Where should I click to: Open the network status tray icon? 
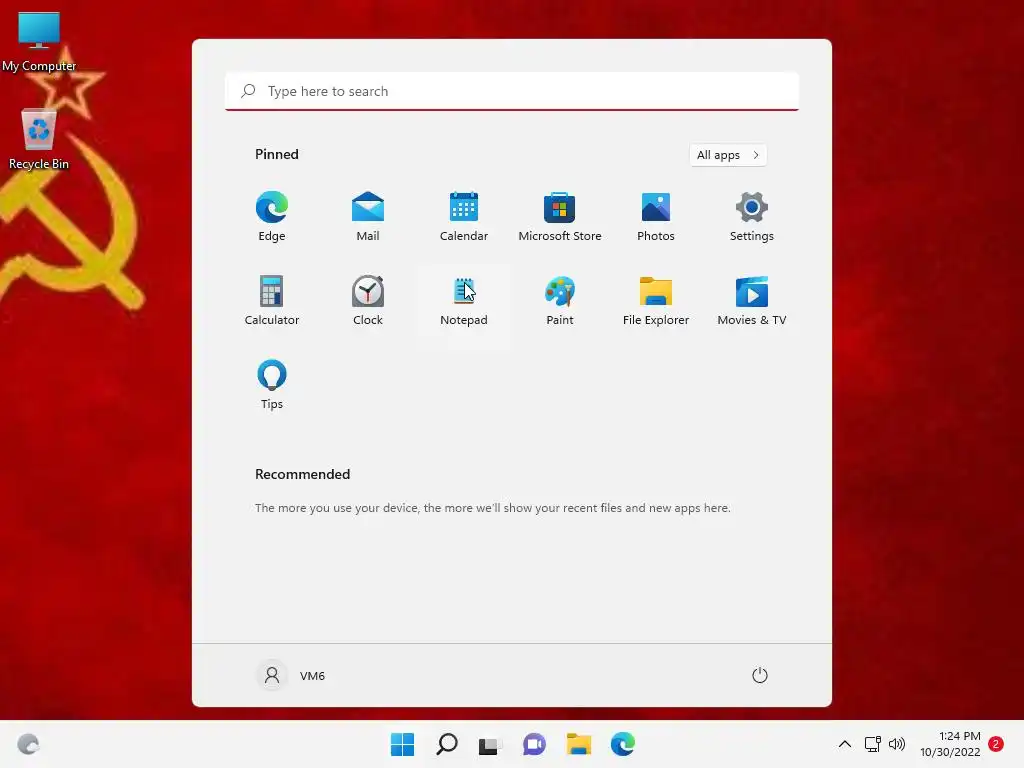[872, 744]
